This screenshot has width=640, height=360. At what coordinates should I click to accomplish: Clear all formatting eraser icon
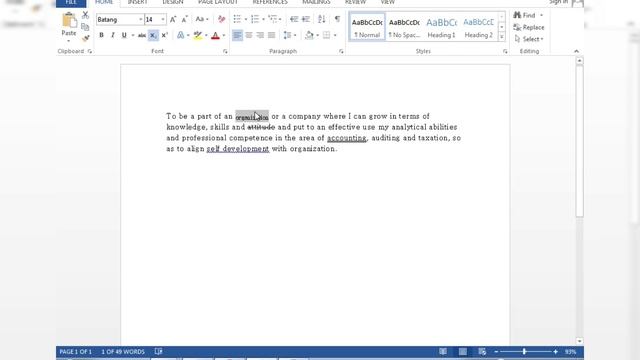[x=222, y=19]
